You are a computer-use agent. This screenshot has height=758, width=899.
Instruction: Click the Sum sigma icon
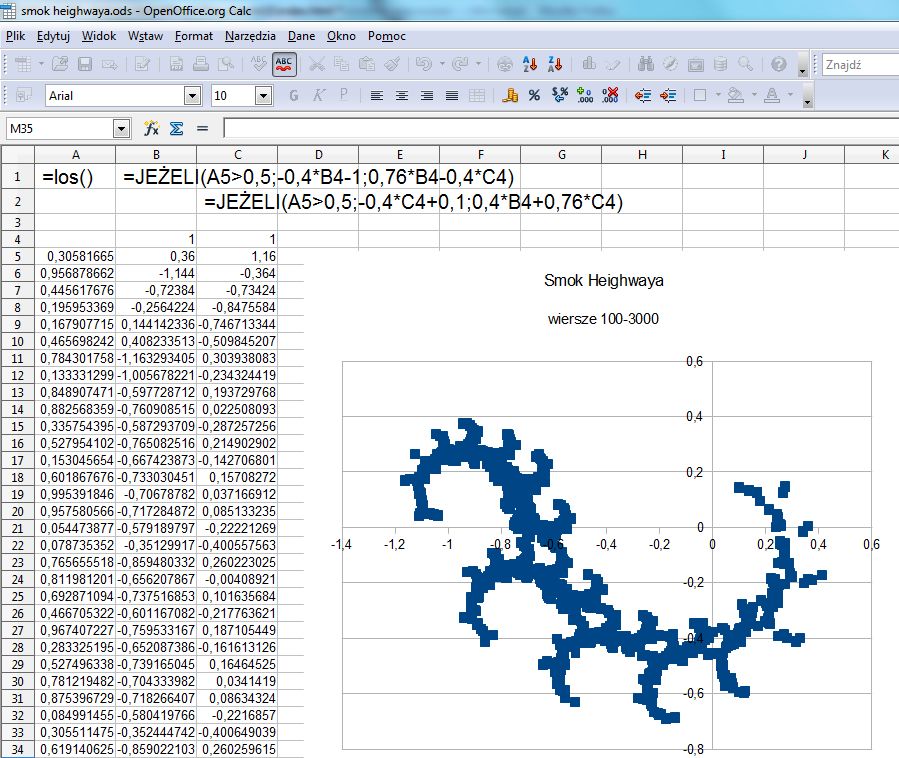[x=176, y=129]
